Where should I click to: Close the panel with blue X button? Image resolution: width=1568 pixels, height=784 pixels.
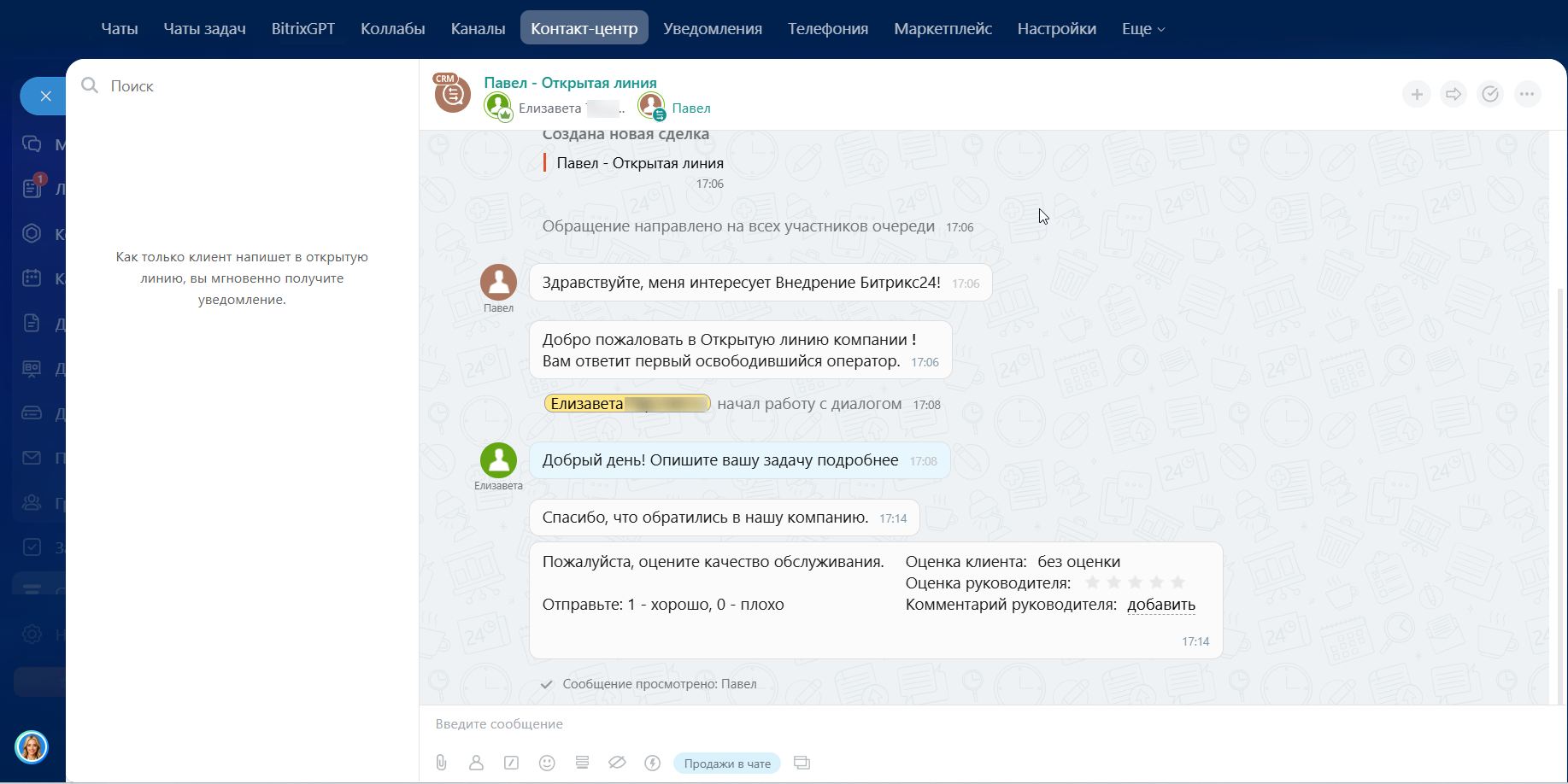click(x=46, y=97)
